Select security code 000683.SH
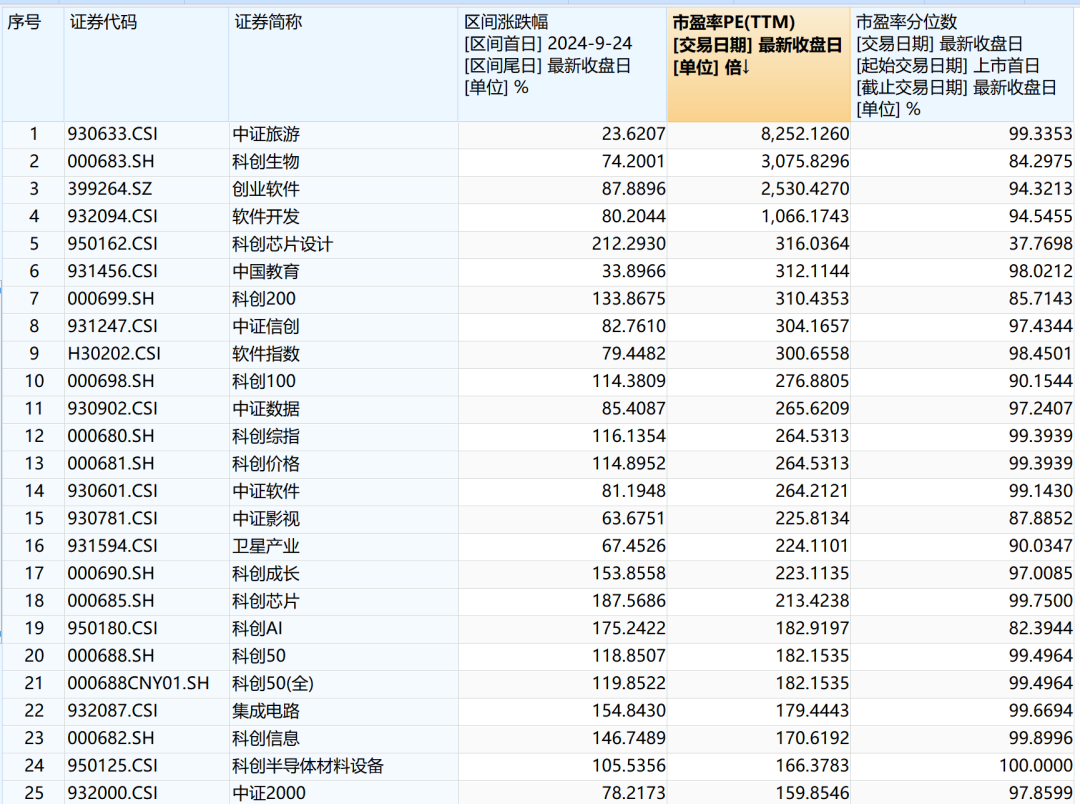Viewport: 1080px width, 804px height. [111, 162]
